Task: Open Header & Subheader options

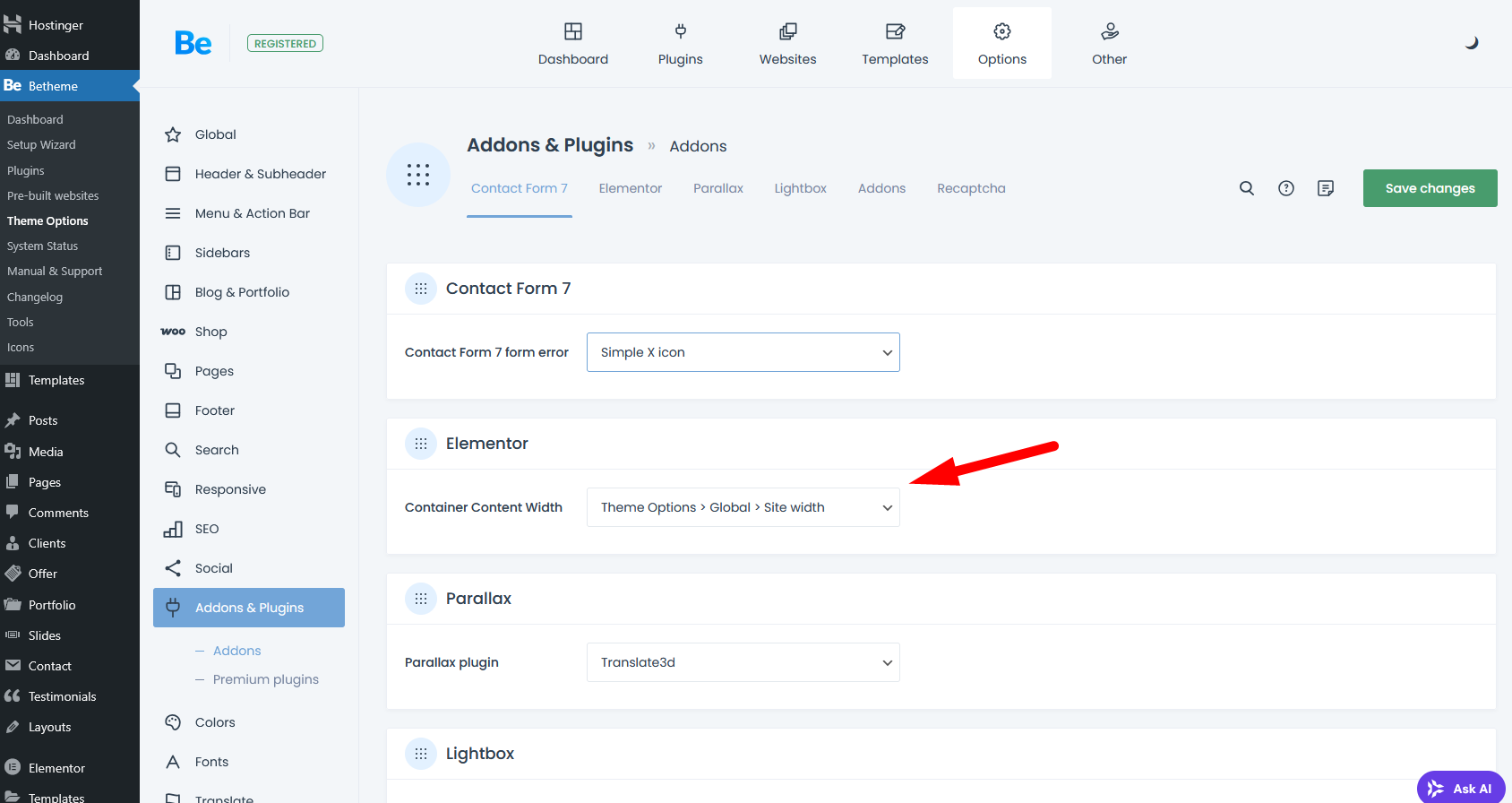Action: pos(249,174)
